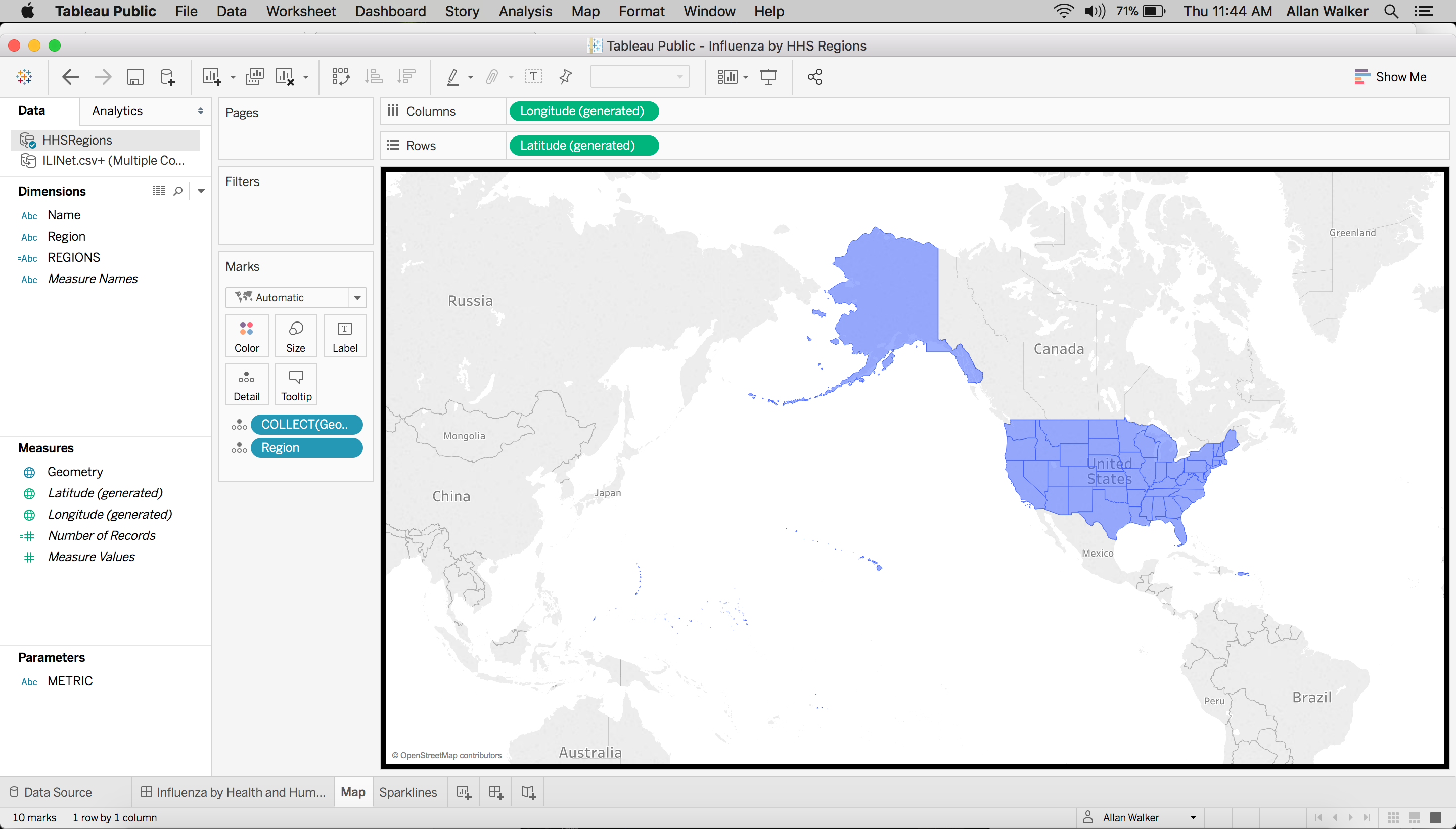
Task: Enter presentation mode
Action: coord(768,76)
